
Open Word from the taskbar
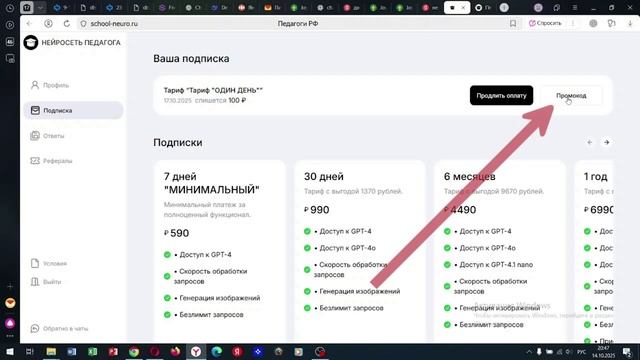point(72,351)
